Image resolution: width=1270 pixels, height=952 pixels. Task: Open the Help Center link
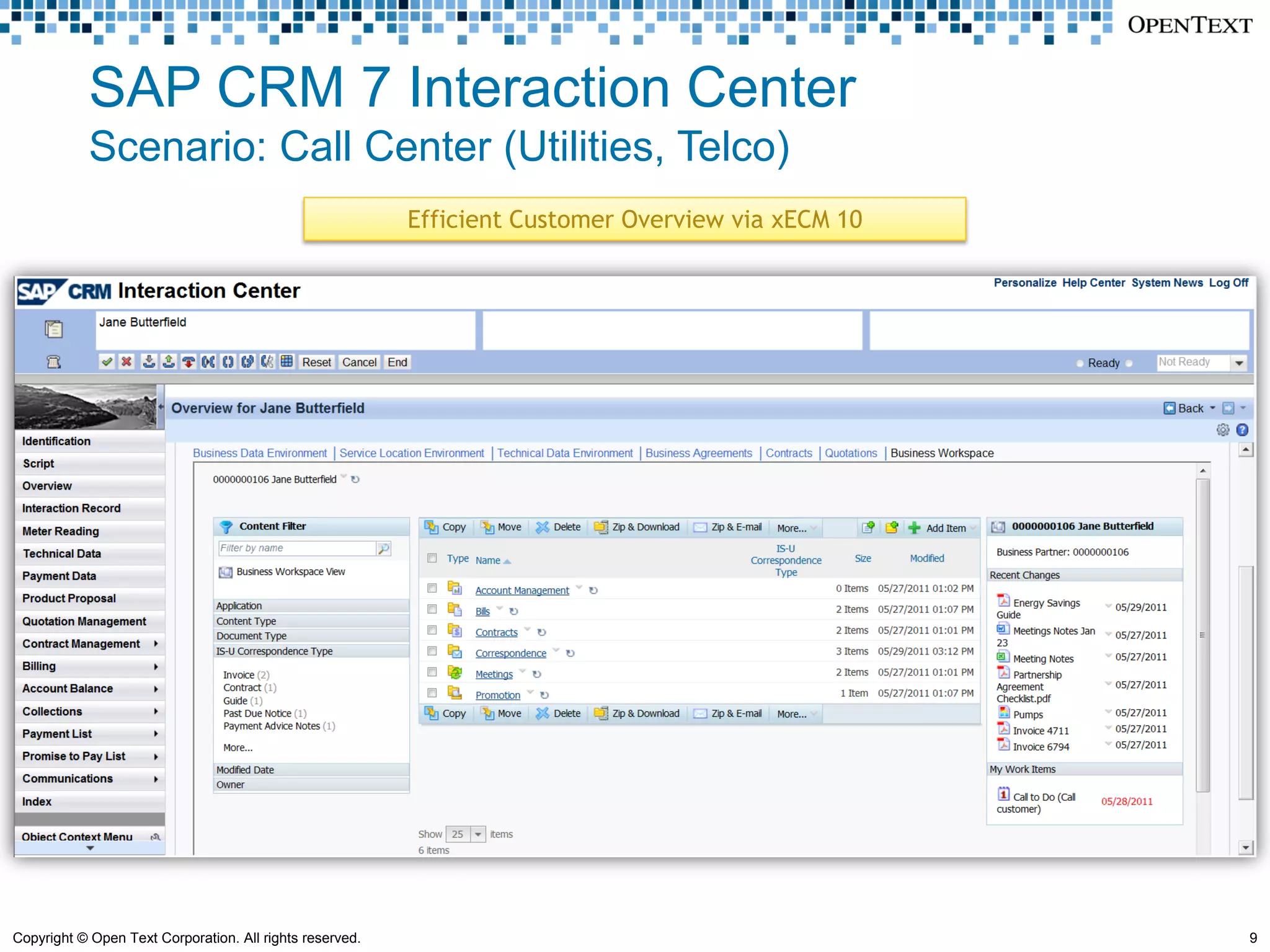coord(1093,283)
